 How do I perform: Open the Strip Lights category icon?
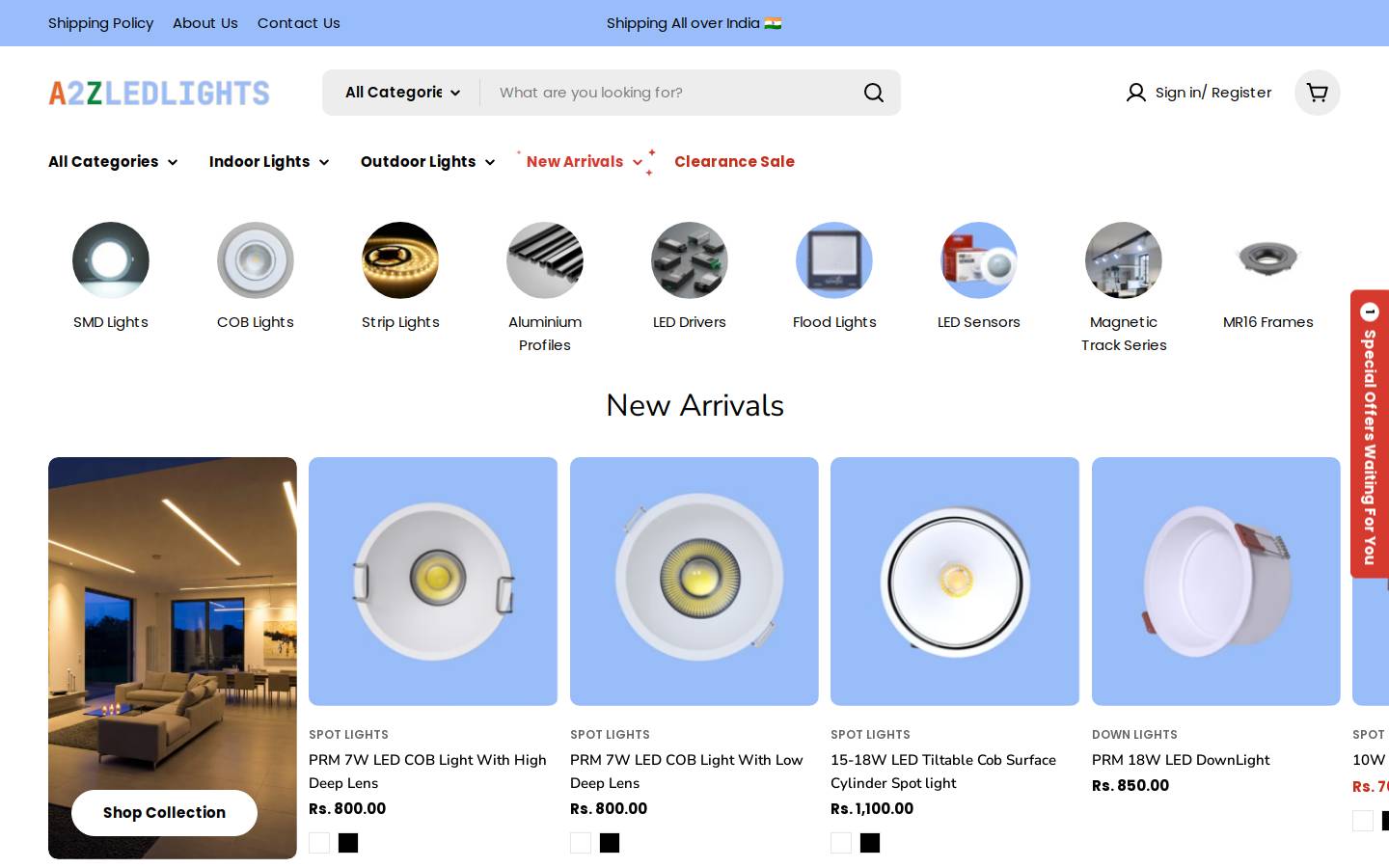pyautogui.click(x=400, y=260)
